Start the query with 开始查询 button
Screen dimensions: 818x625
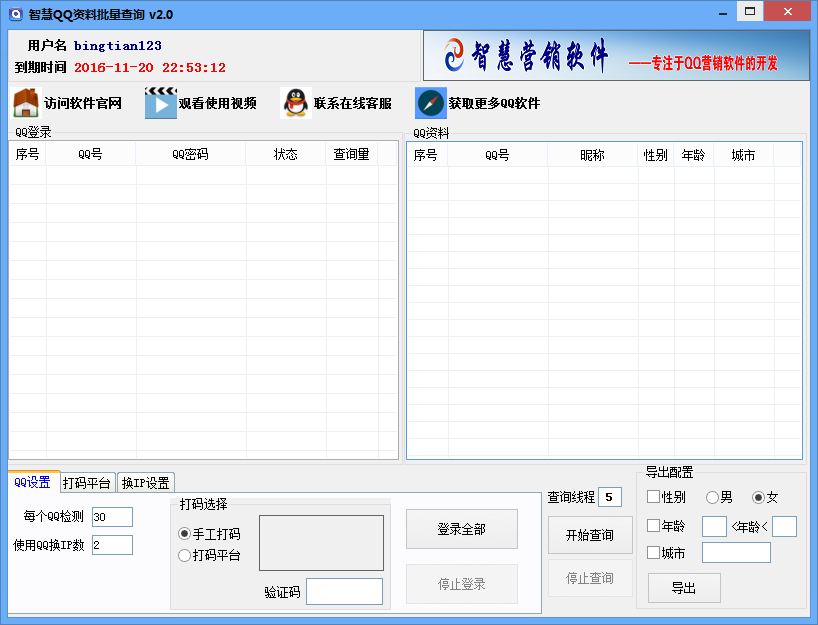point(590,536)
